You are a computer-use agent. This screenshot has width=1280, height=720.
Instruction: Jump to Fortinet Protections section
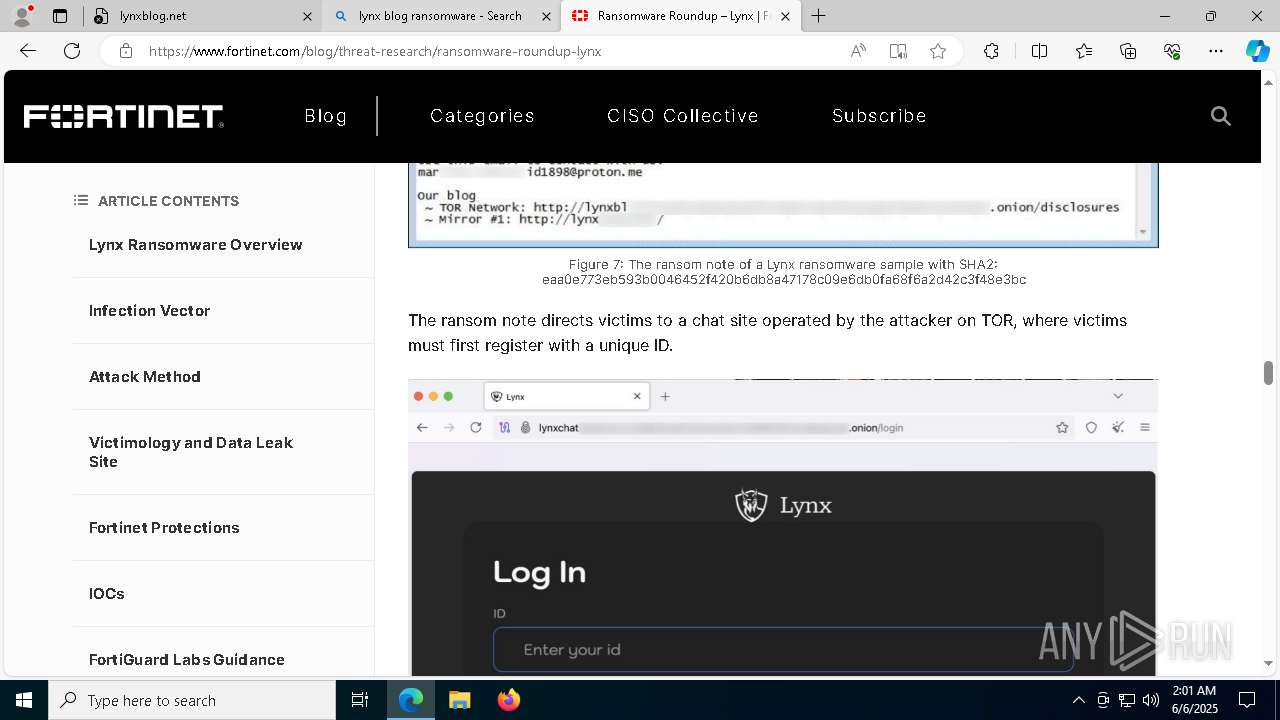[164, 527]
